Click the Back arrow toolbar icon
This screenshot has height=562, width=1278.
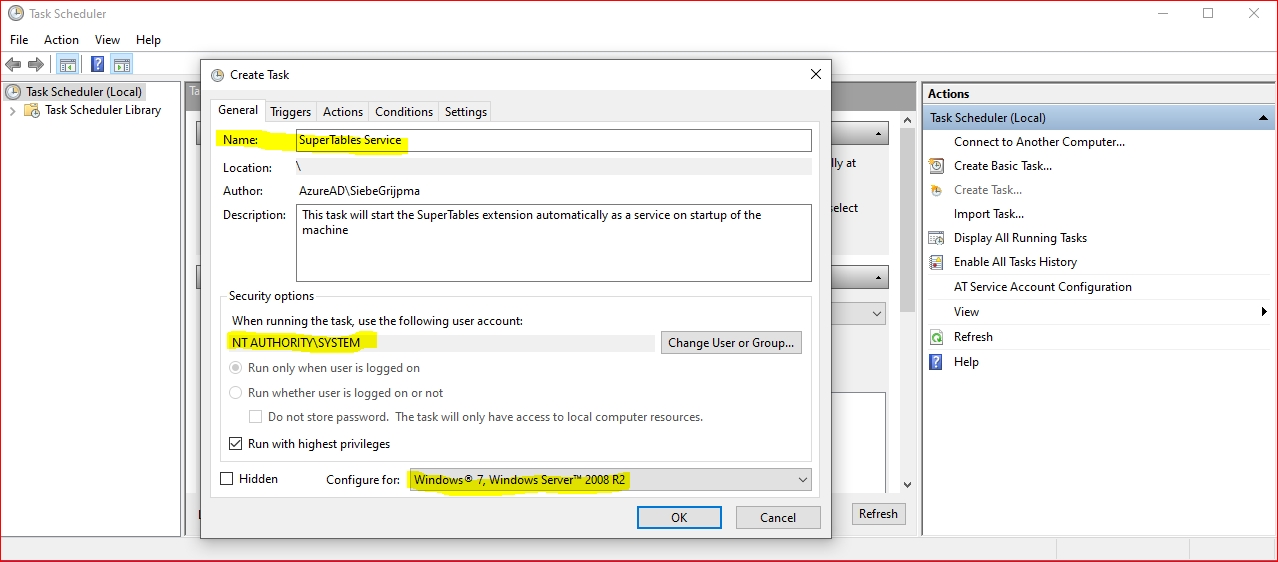(x=13, y=65)
